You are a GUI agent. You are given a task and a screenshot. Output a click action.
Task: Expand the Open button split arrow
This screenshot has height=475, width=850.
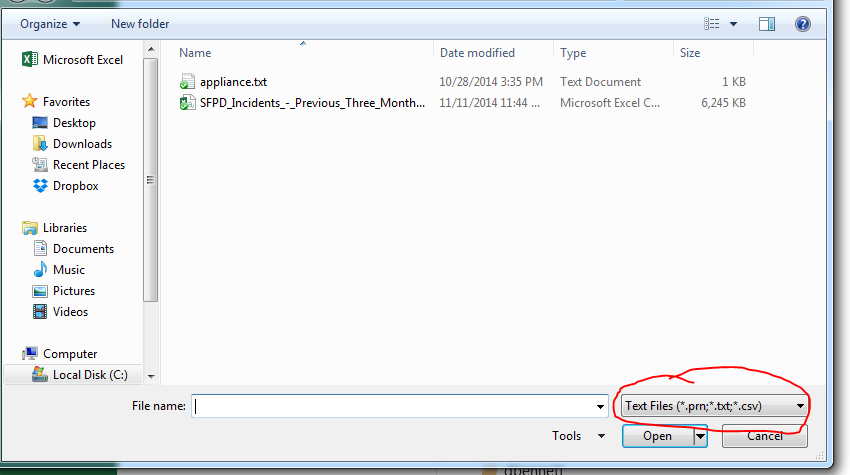pos(700,436)
